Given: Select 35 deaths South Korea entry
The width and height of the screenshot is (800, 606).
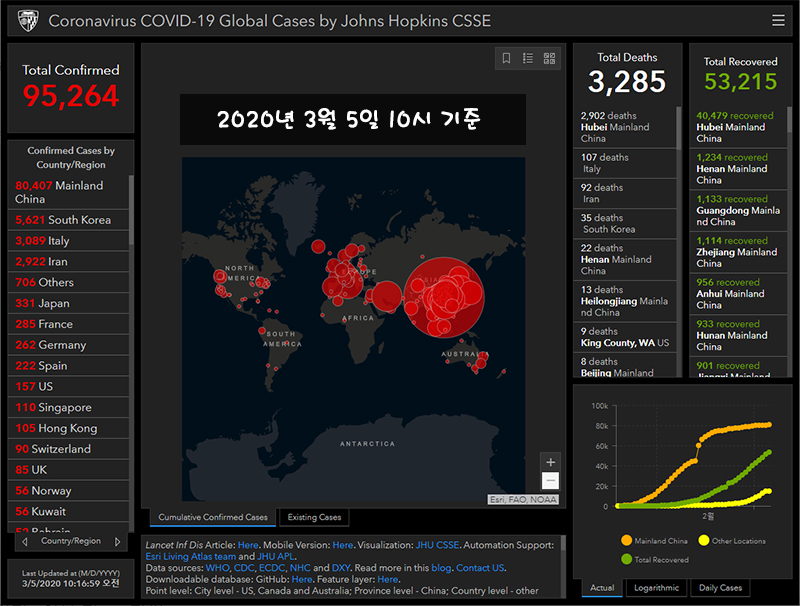Looking at the screenshot, I should pyautogui.click(x=625, y=223).
